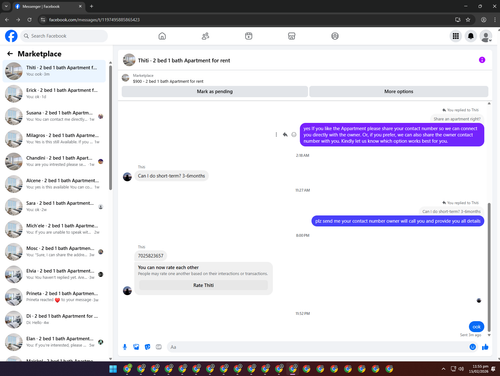Open Chrome's three-dot menu
Image resolution: width=500 pixels, height=376 pixels.
coord(495,20)
